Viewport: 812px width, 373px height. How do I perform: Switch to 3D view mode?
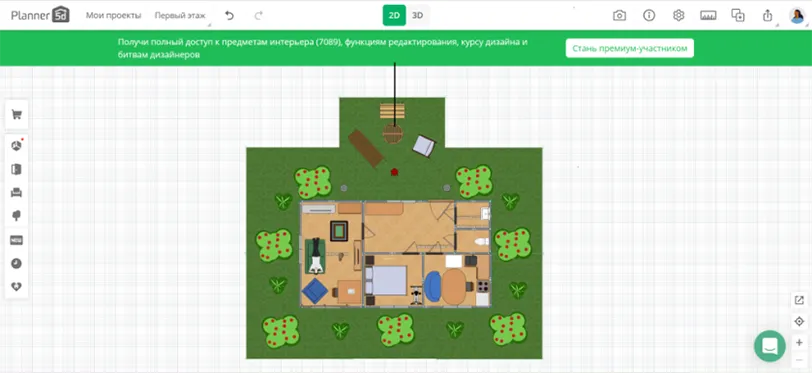click(417, 16)
